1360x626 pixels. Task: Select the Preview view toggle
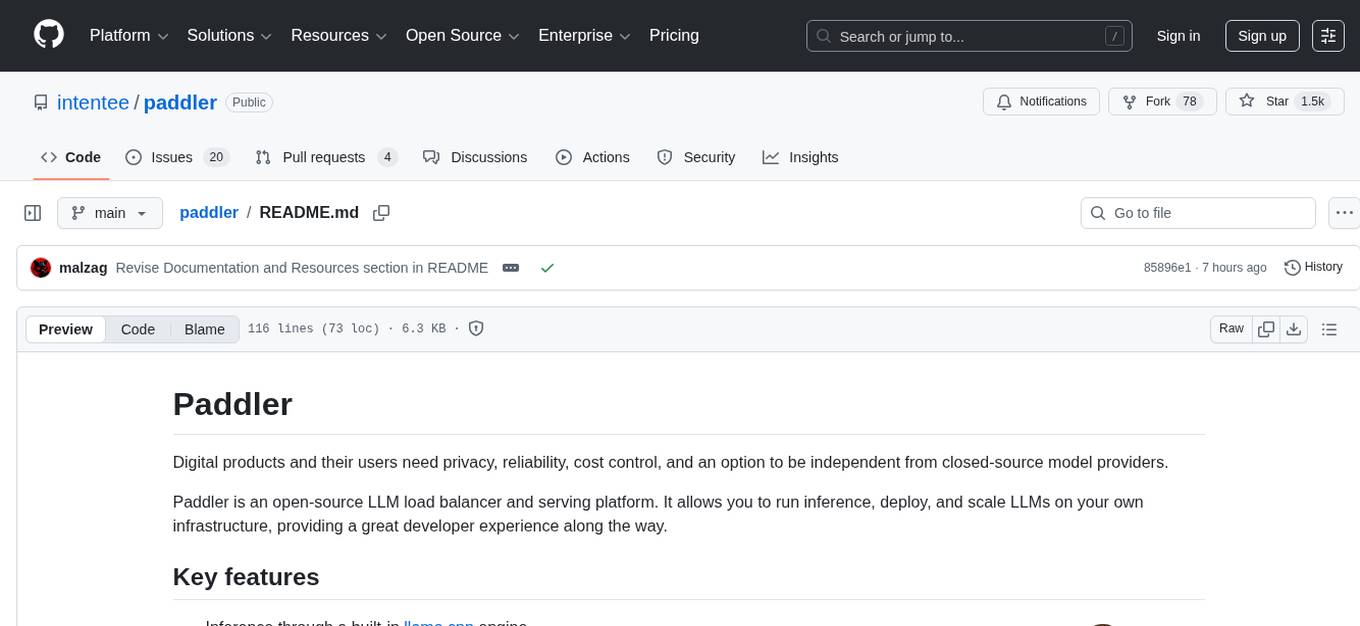point(66,329)
